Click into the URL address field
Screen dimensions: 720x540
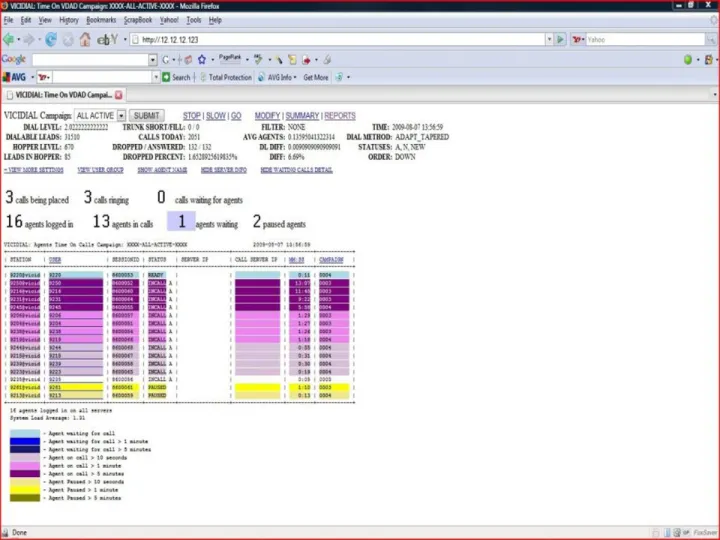[340, 39]
